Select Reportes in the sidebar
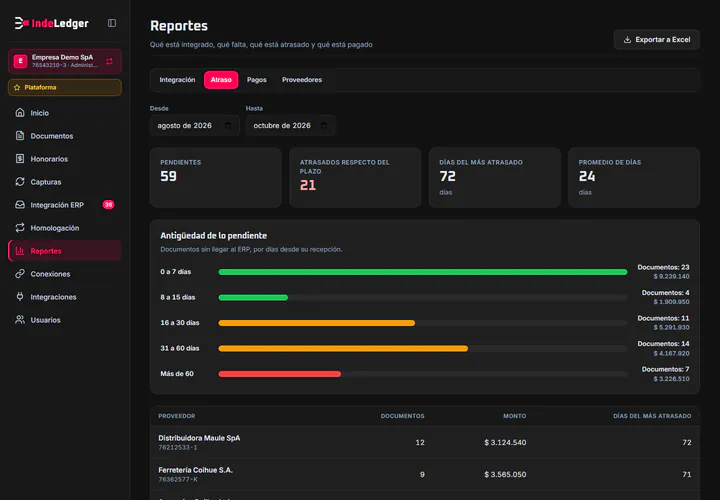720x500 pixels. pyautogui.click(x=65, y=251)
